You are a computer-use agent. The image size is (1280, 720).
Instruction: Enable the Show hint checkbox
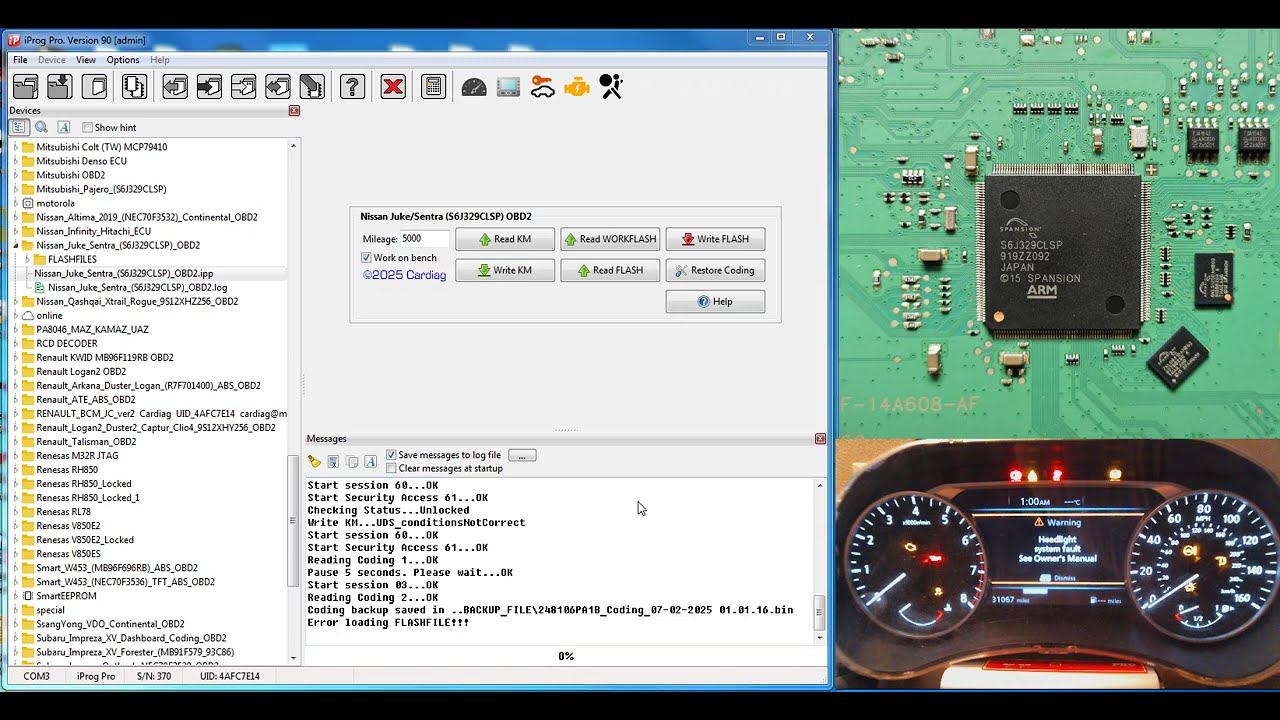[x=87, y=127]
